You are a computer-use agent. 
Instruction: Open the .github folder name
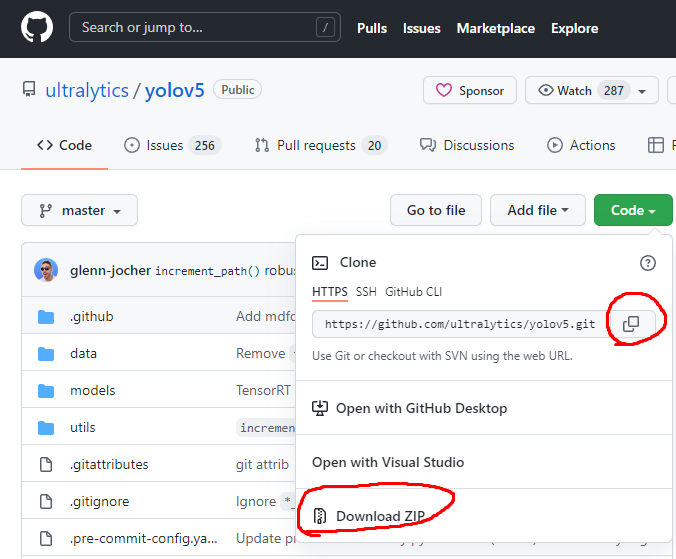pos(92,316)
